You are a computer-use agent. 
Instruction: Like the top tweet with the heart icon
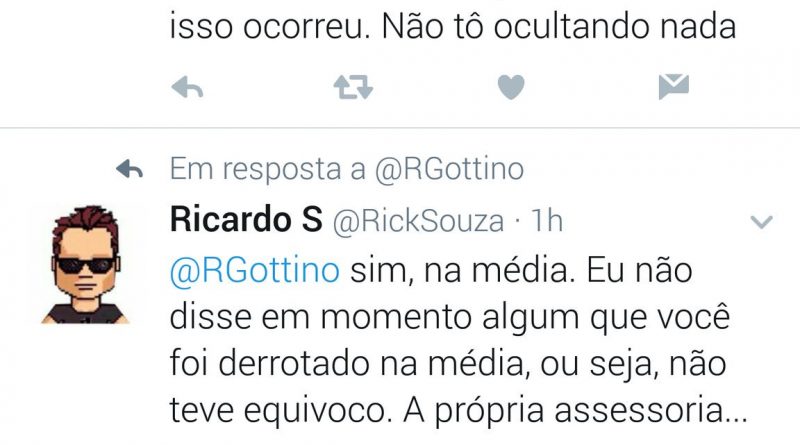click(511, 87)
